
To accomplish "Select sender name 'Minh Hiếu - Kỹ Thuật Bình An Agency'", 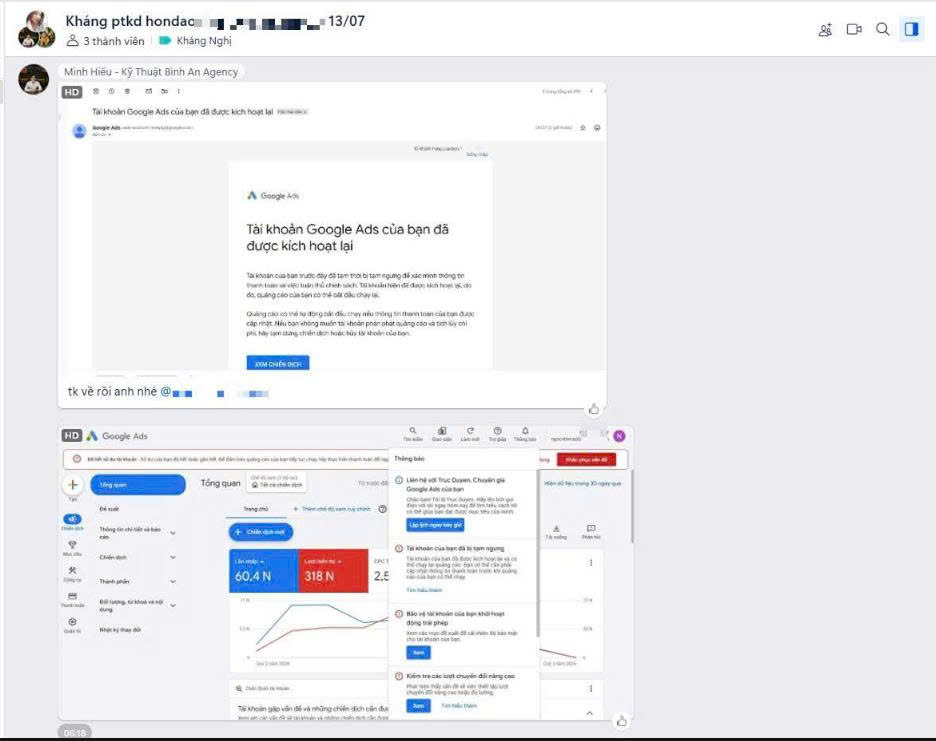I will (151, 72).
